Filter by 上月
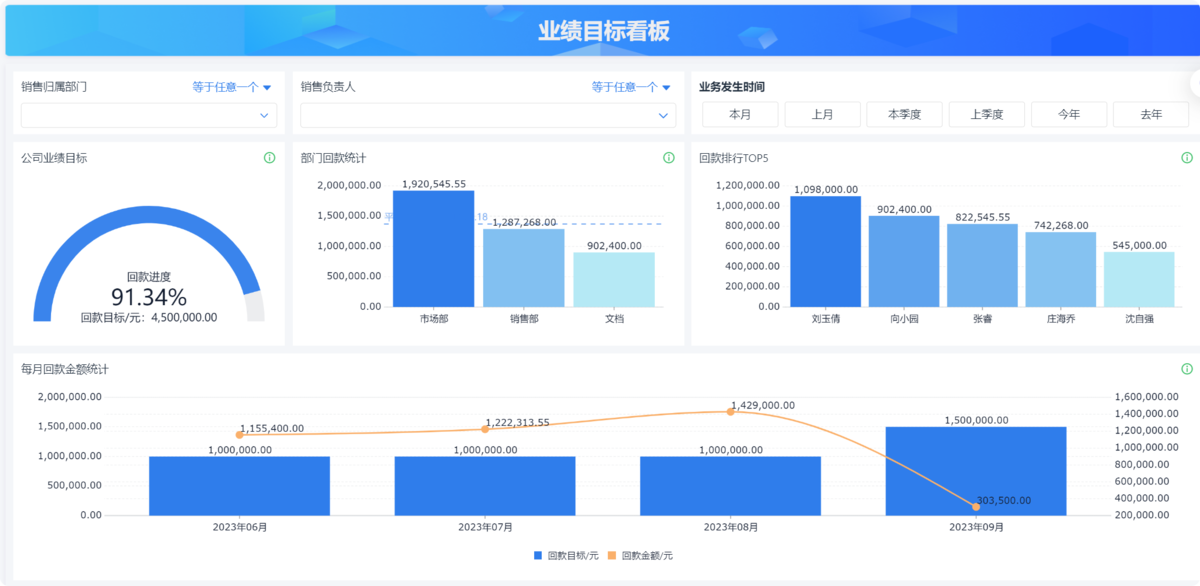The height and width of the screenshot is (586, 1200). click(822, 115)
